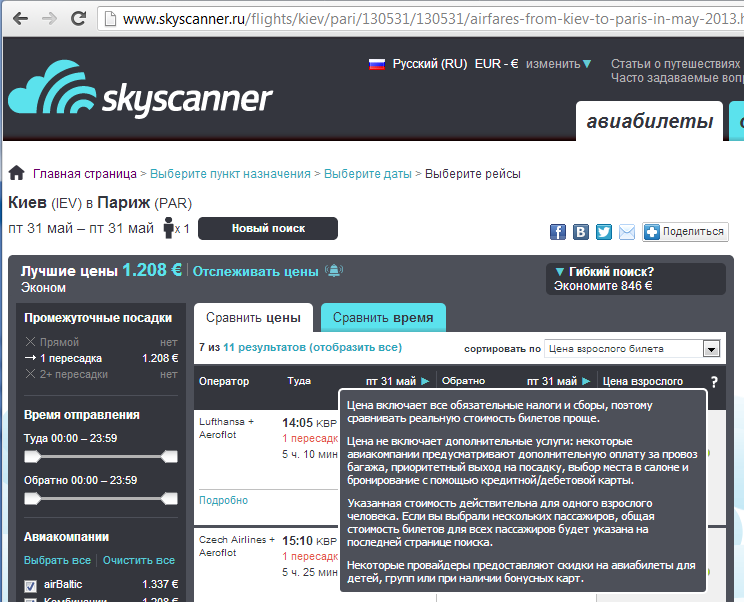The image size is (744, 602).
Task: Click the browser address bar
Action: tap(420, 18)
